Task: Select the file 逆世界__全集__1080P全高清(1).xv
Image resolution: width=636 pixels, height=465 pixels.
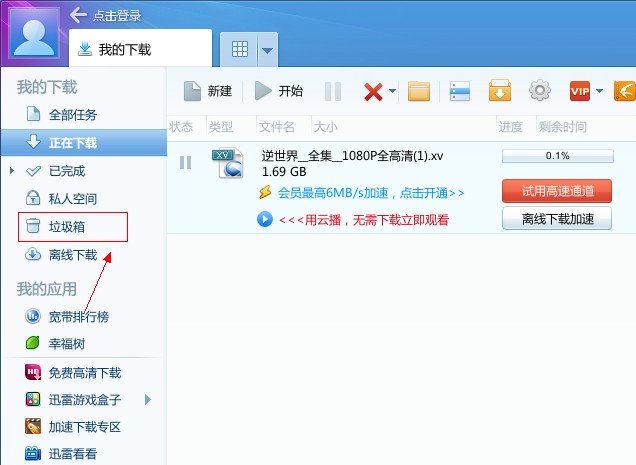Action: [352, 155]
